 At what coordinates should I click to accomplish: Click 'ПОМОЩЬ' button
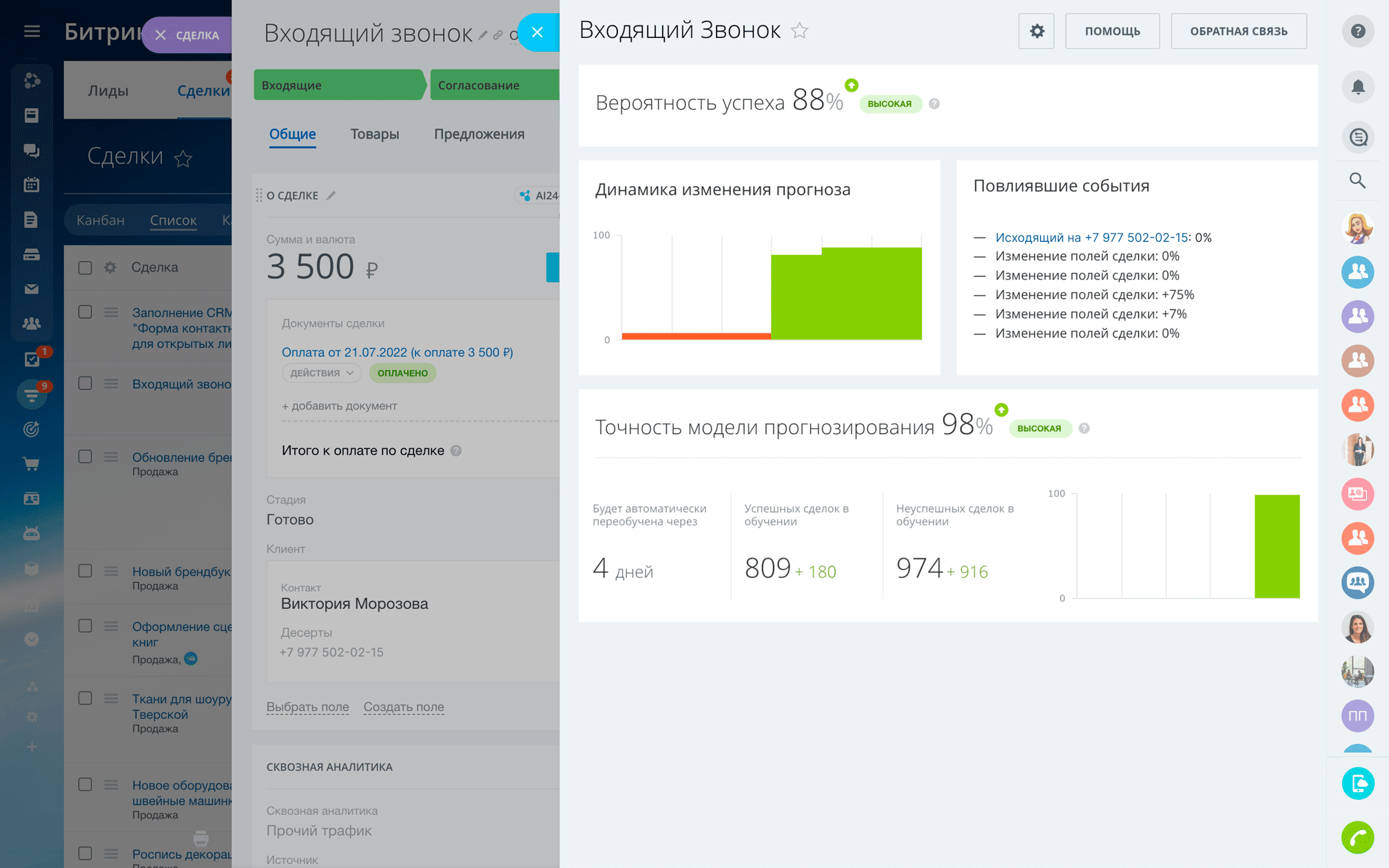tap(1112, 31)
